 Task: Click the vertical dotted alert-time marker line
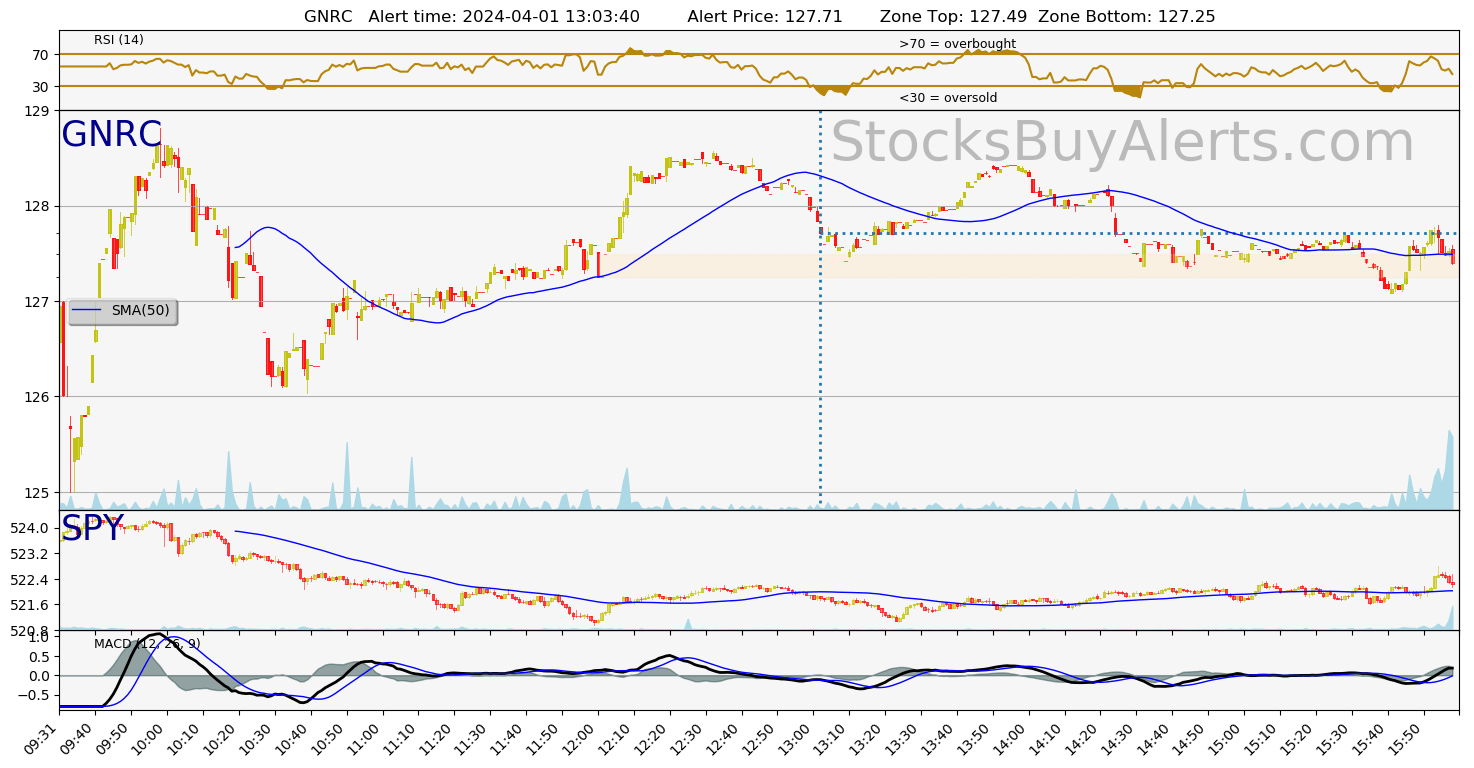pyautogui.click(x=820, y=310)
